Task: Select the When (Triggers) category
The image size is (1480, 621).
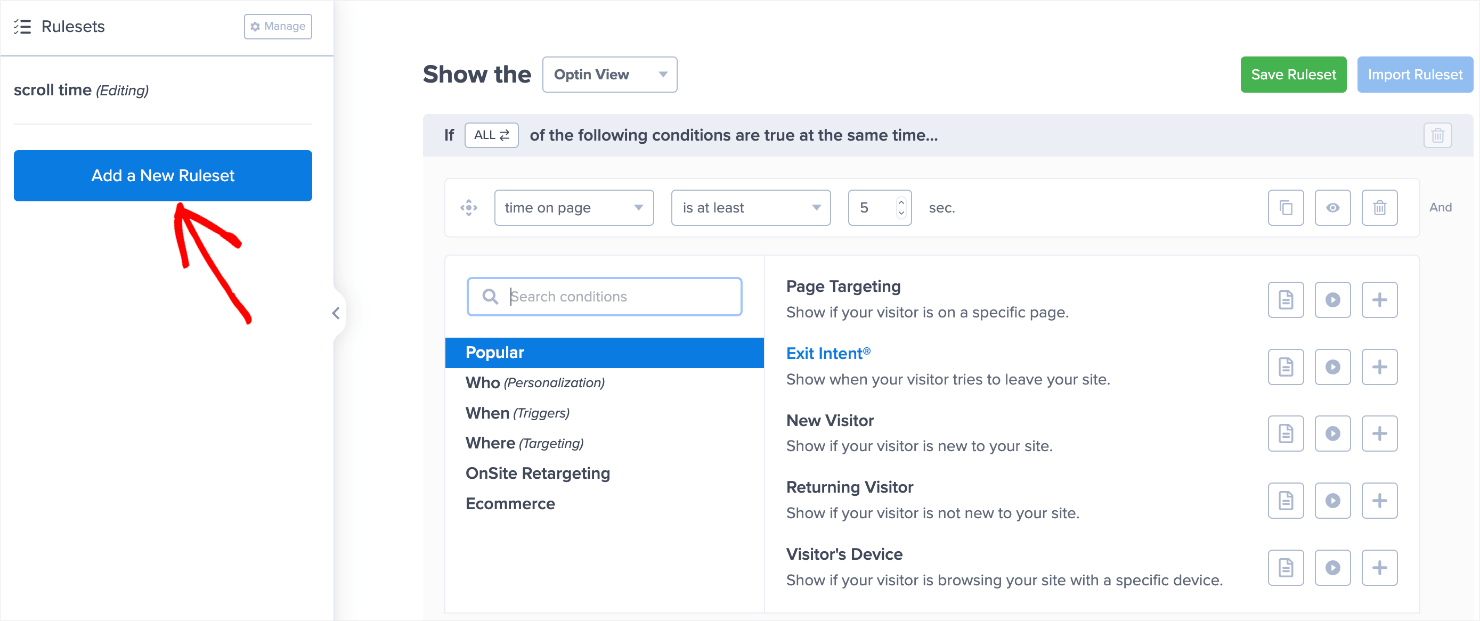Action: click(x=517, y=413)
